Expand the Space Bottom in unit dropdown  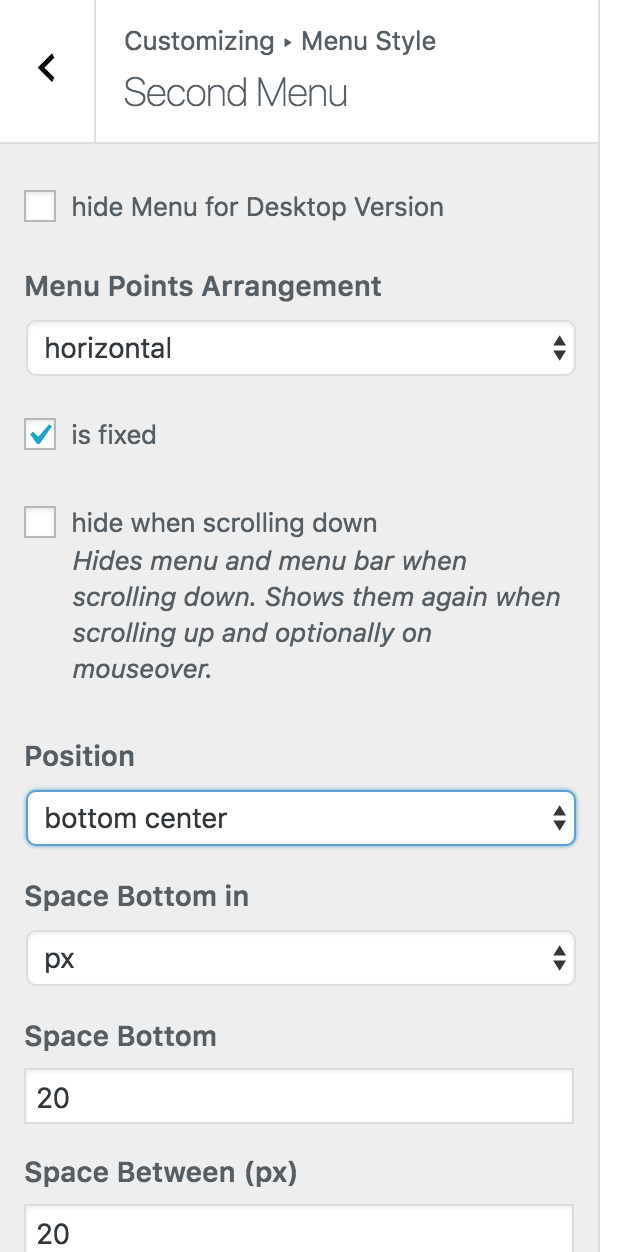[300, 959]
